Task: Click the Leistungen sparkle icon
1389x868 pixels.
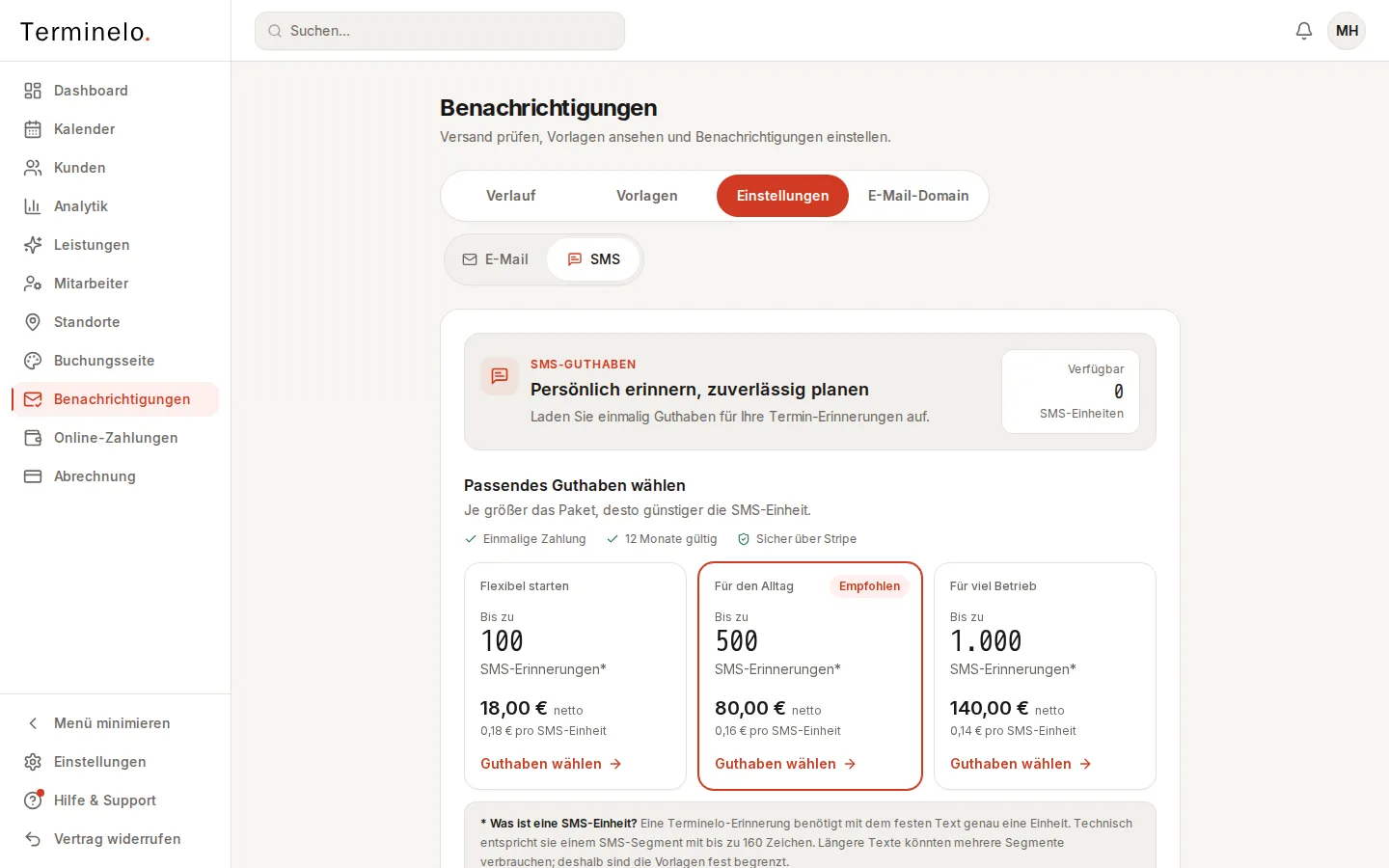Action: click(x=33, y=245)
